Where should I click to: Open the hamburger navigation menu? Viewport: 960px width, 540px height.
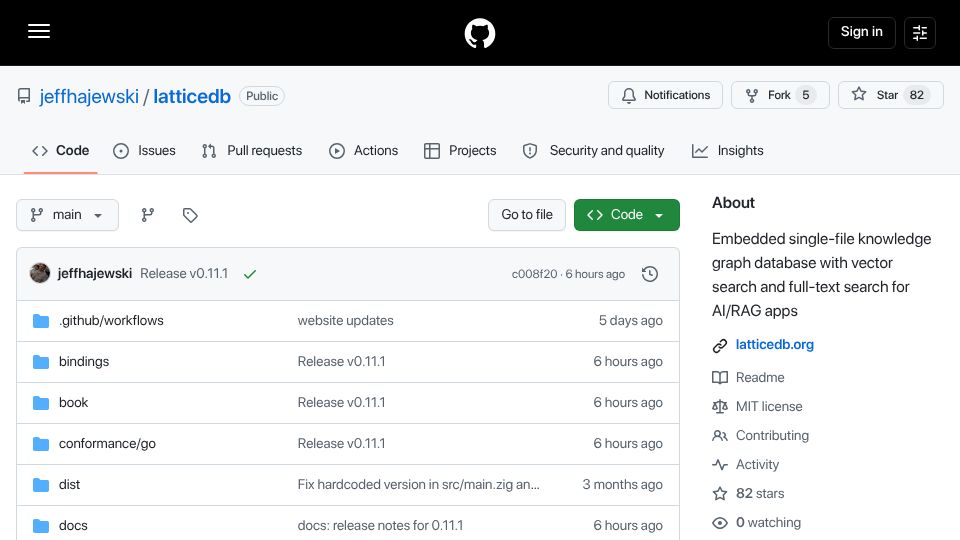pos(39,31)
